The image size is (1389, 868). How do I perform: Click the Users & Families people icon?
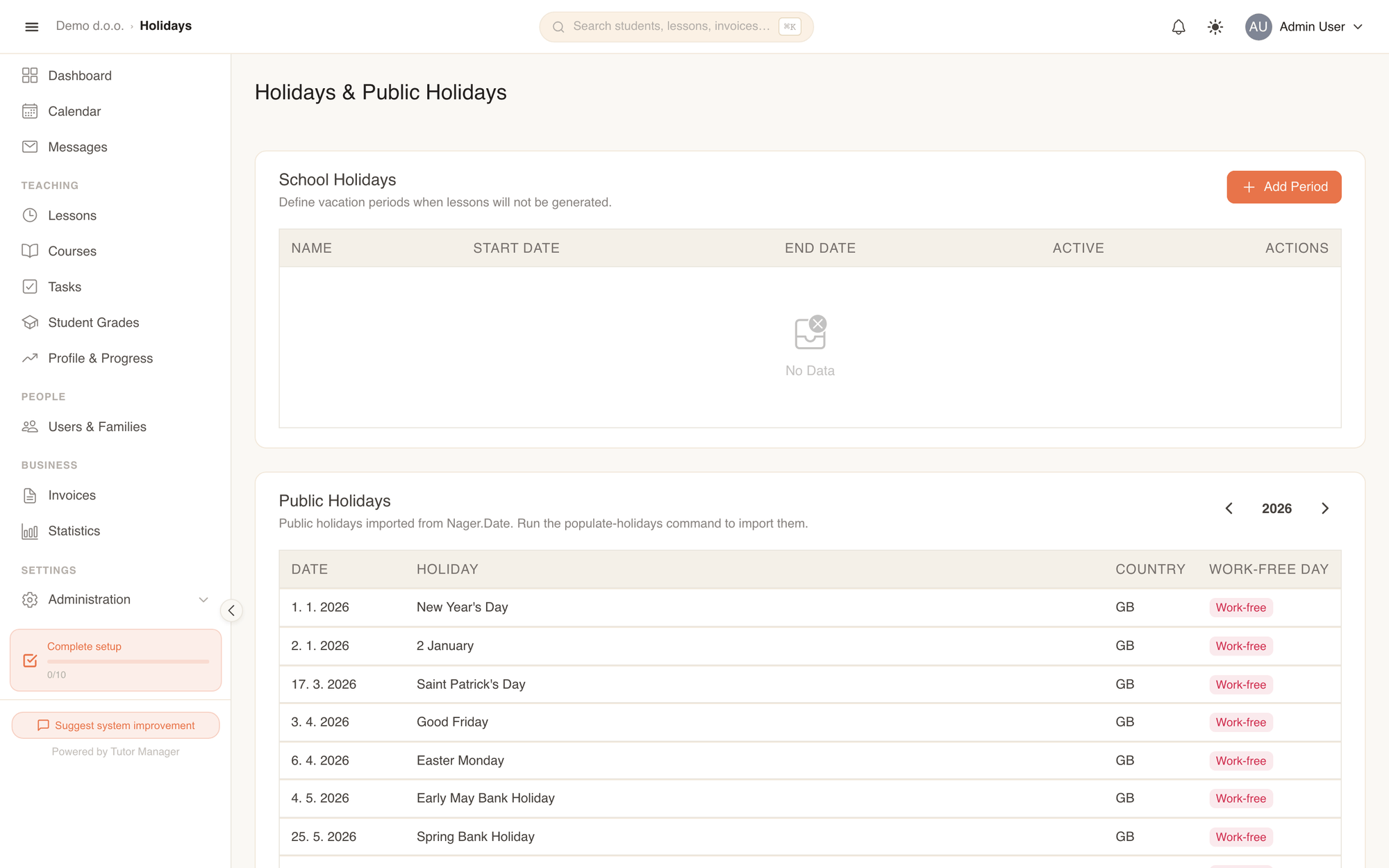[x=30, y=426]
